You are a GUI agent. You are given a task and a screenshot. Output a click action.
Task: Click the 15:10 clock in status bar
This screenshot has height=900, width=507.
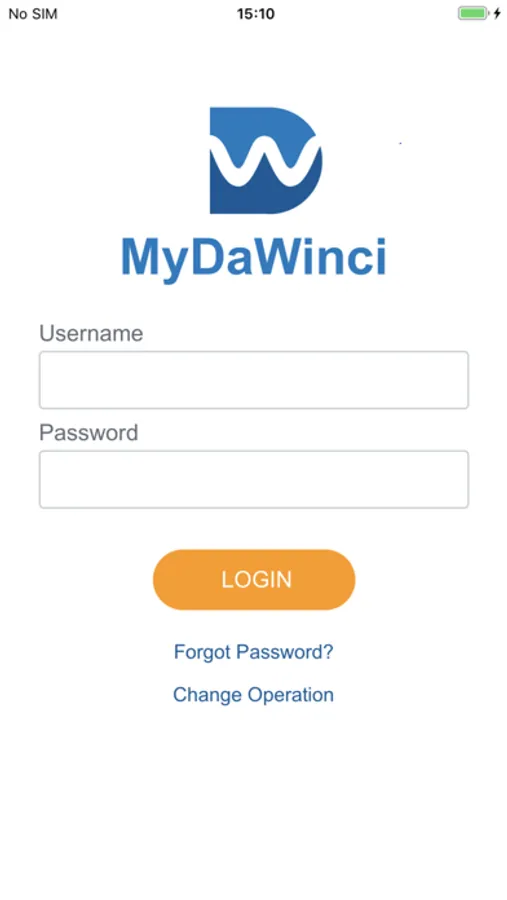256,14
